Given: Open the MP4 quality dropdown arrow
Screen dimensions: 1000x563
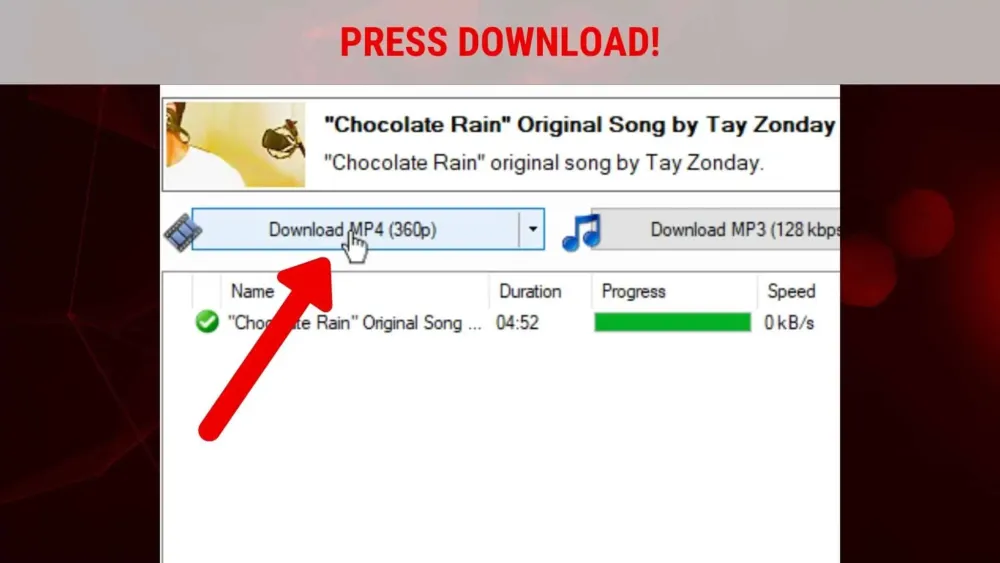Looking at the screenshot, I should (532, 230).
